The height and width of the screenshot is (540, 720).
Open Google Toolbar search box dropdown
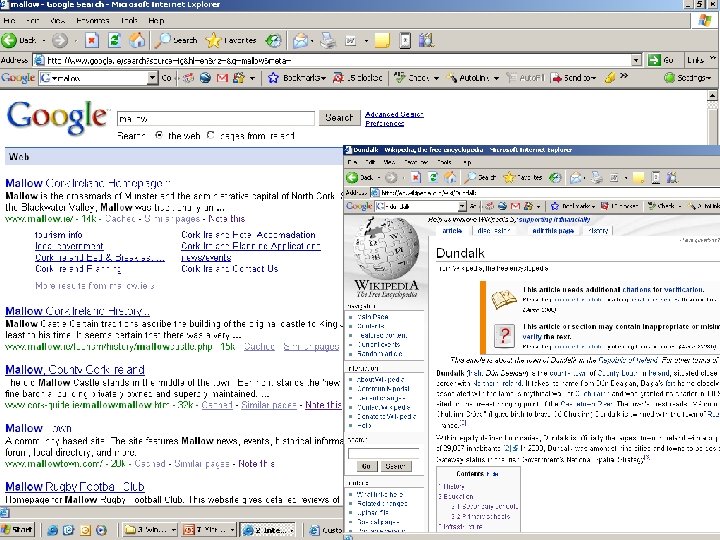coord(152,78)
